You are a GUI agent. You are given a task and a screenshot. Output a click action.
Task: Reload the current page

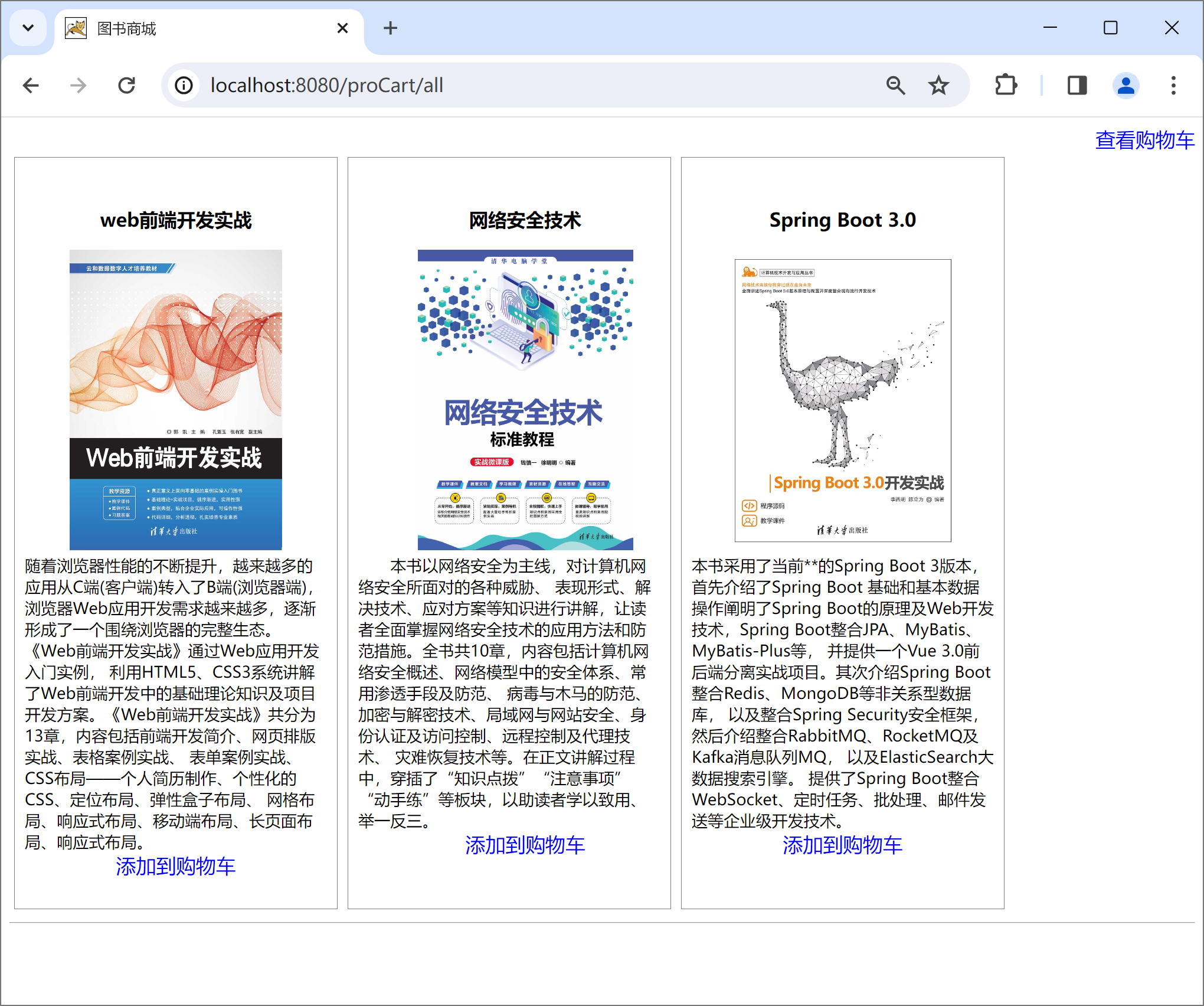click(126, 86)
